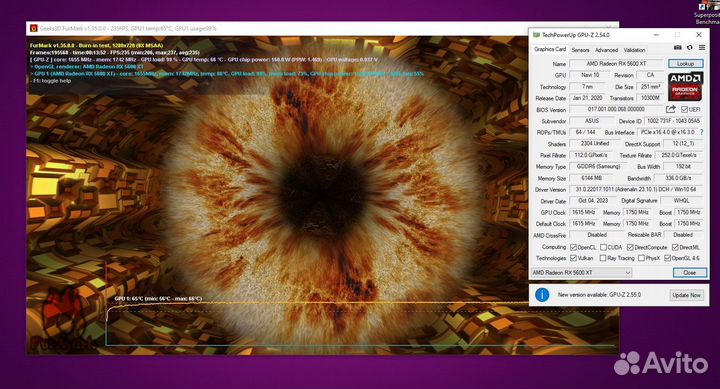Open the AMD Radeon RX 5600 XT GPU dropdown

click(x=581, y=272)
